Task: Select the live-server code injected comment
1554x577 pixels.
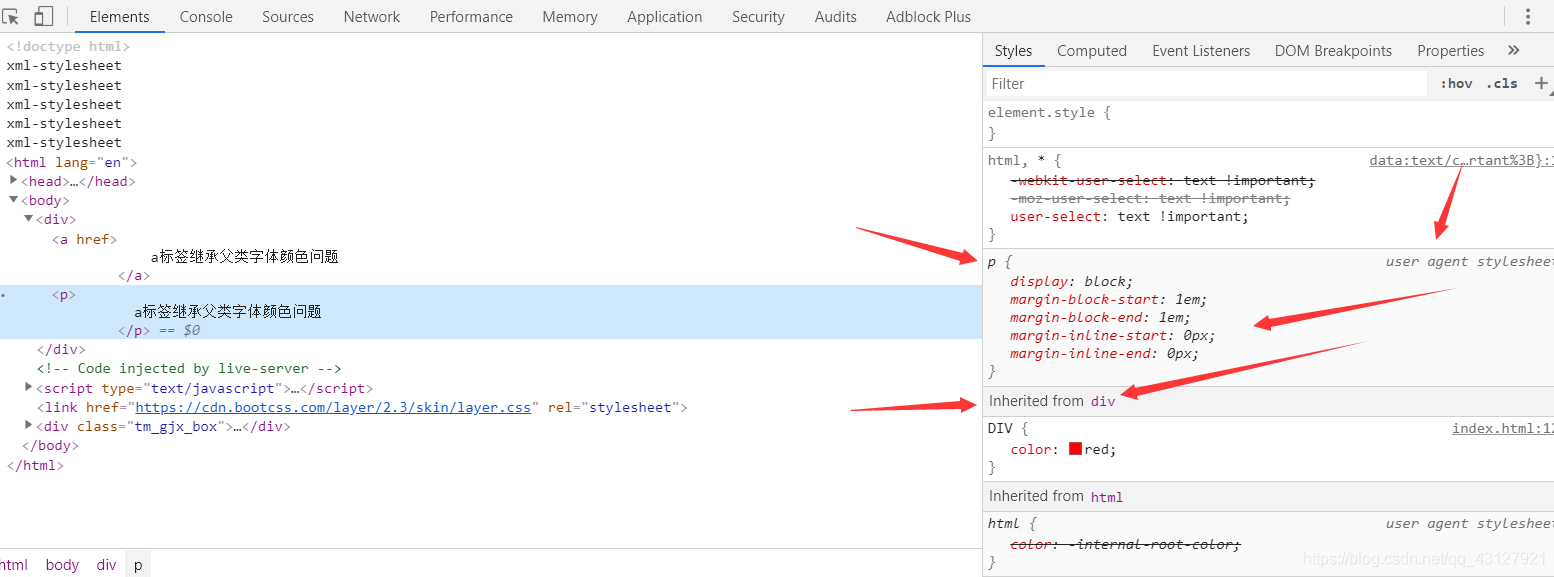Action: [x=190, y=368]
